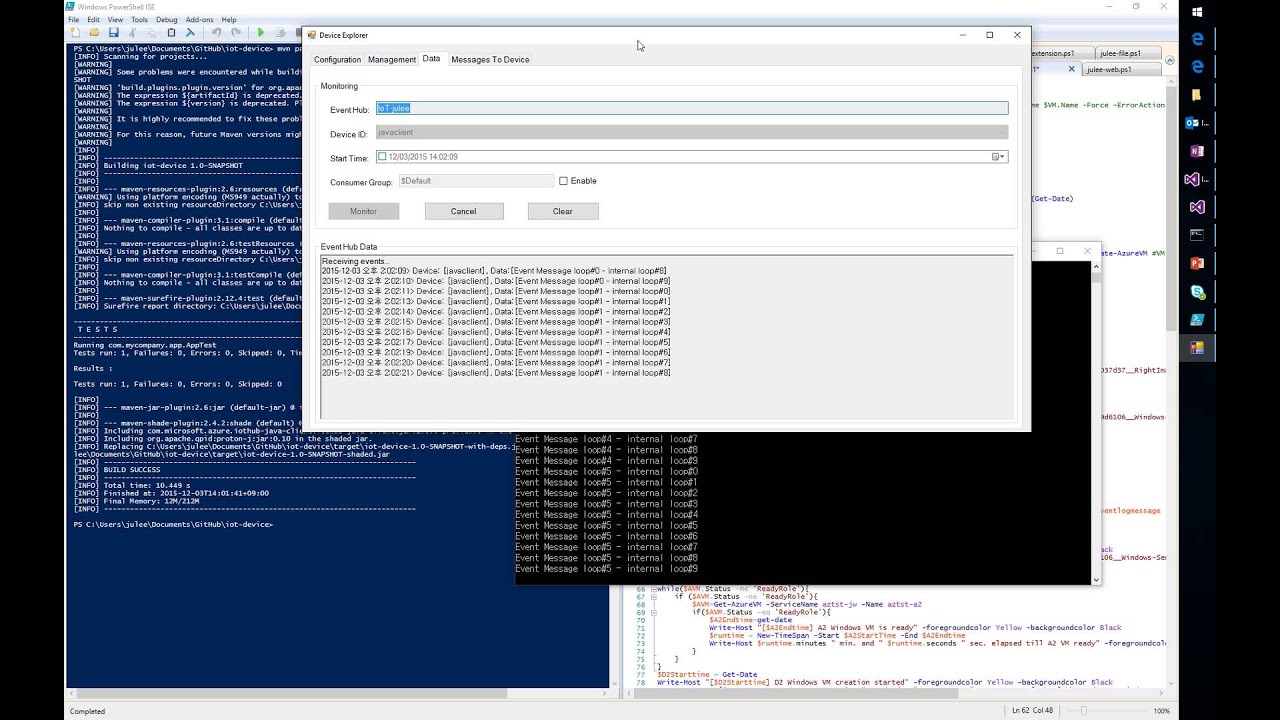Open the View menu in PowerShell ISE

115,19
